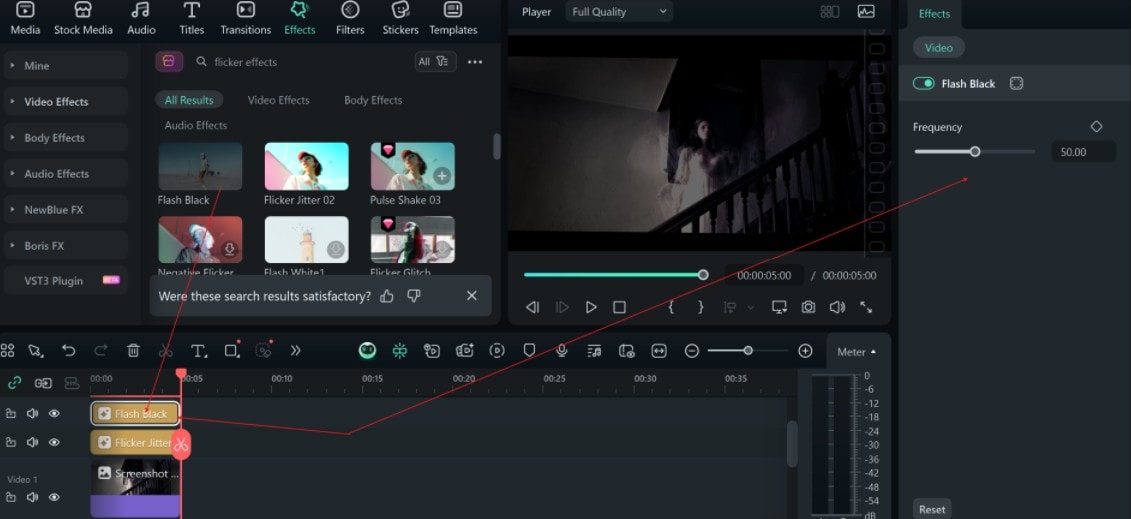Screen dimensions: 1131x519
Task: Enter fullscreen preview
Action: pyautogui.click(x=866, y=307)
